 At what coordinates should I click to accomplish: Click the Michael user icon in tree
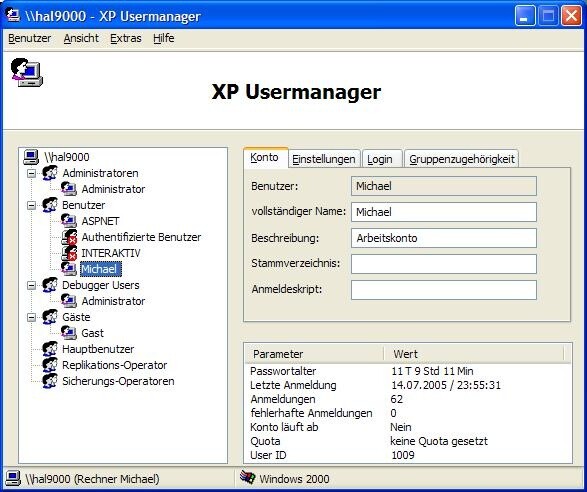coord(69,269)
